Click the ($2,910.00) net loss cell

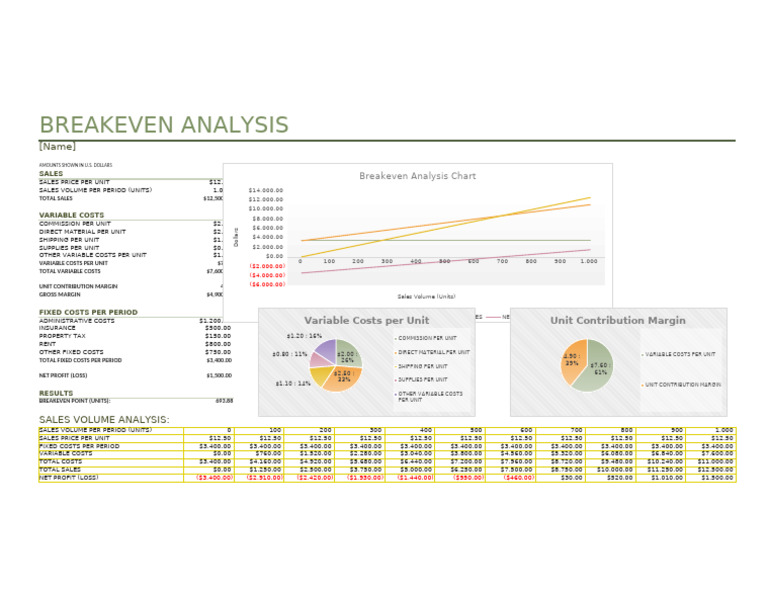(259, 477)
